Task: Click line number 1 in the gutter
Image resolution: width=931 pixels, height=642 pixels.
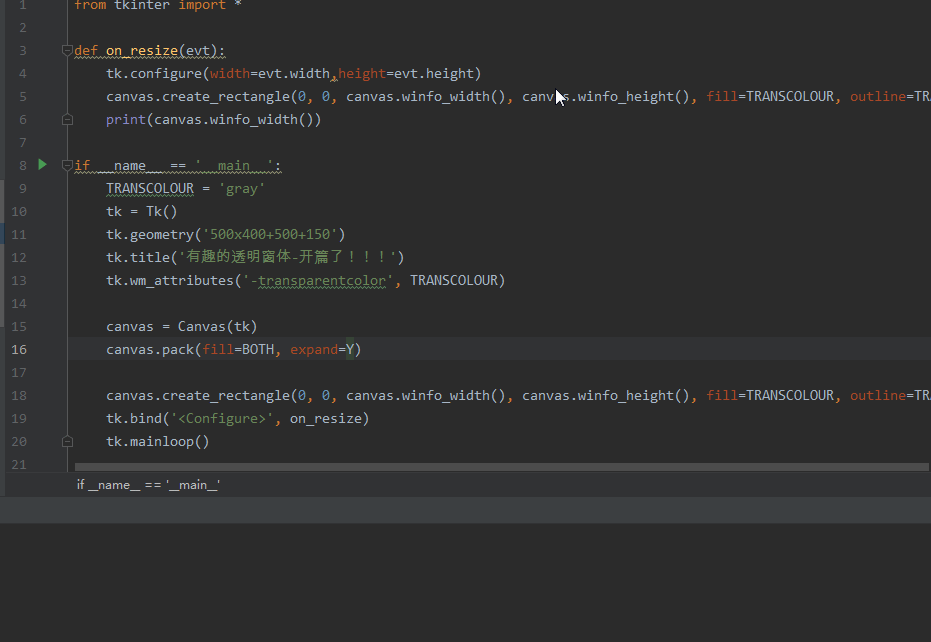Action: click(x=22, y=5)
